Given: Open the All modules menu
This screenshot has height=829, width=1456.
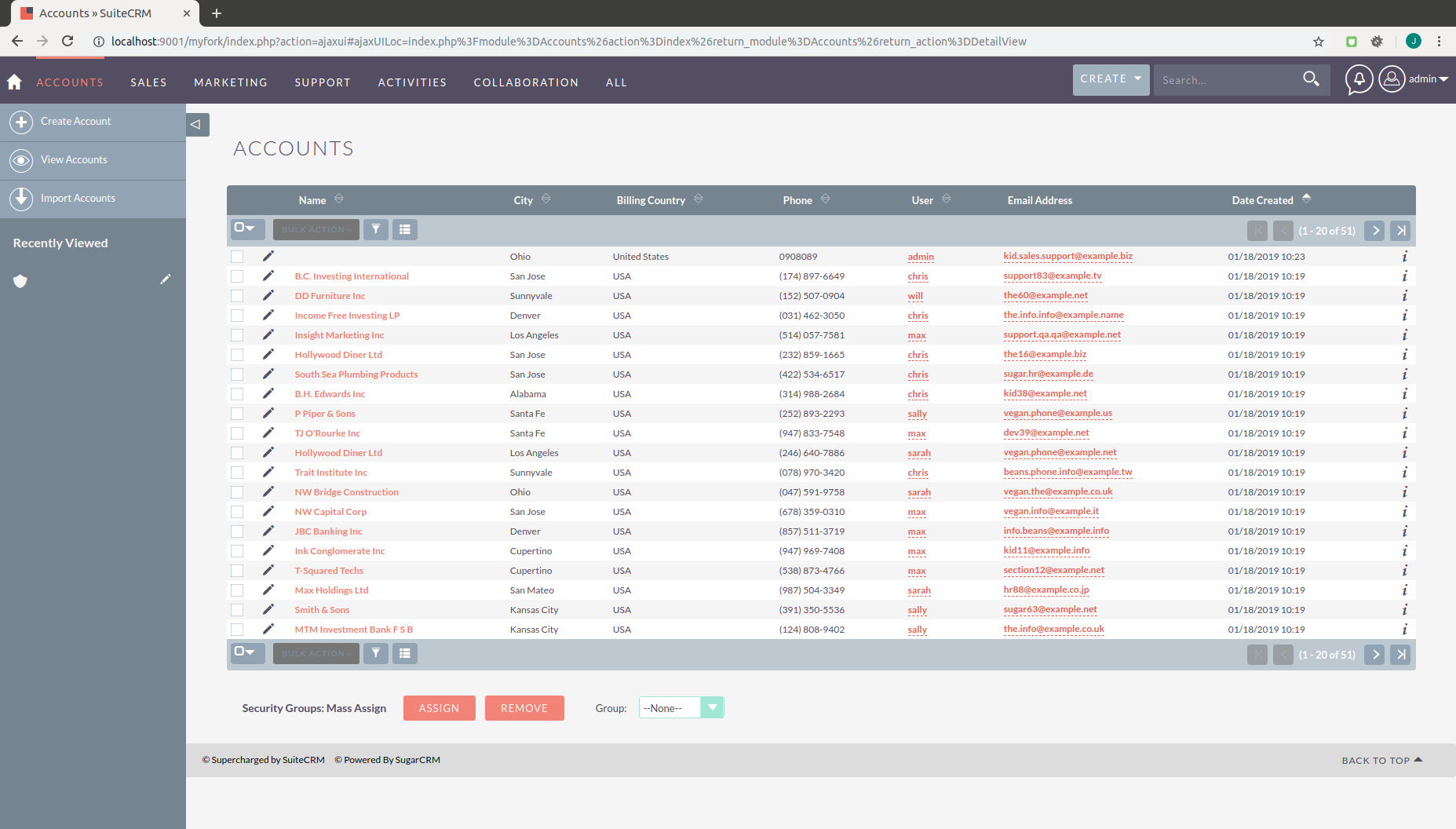Looking at the screenshot, I should (616, 82).
